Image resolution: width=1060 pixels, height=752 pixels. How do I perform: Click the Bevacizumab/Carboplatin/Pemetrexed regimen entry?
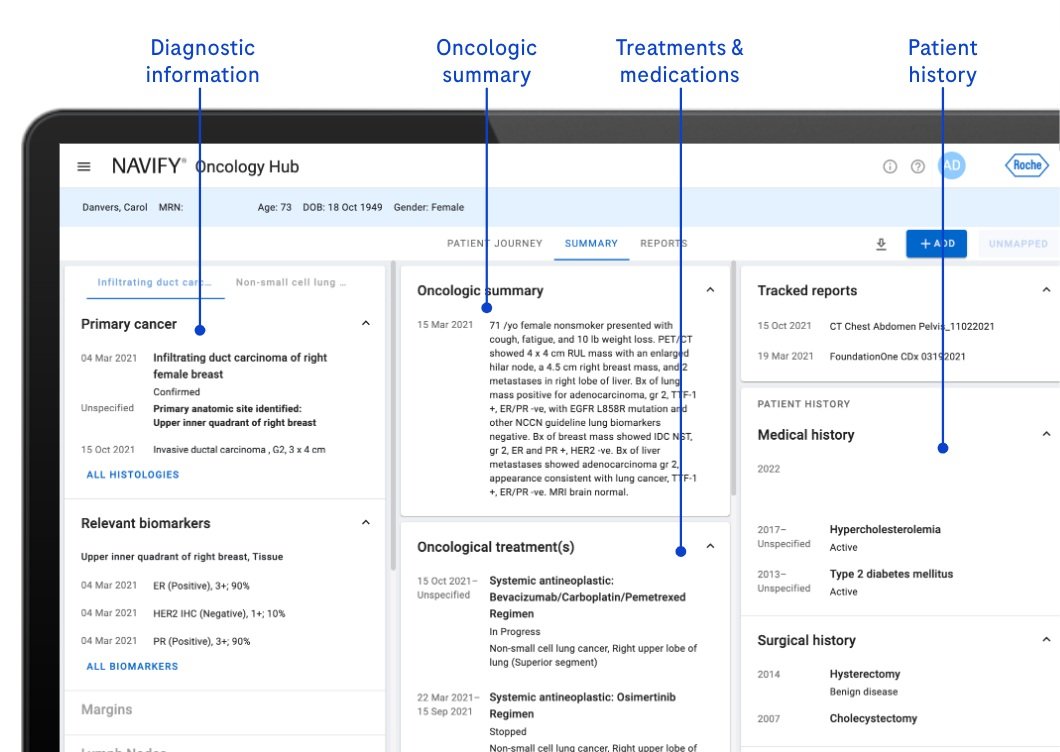pyautogui.click(x=587, y=597)
